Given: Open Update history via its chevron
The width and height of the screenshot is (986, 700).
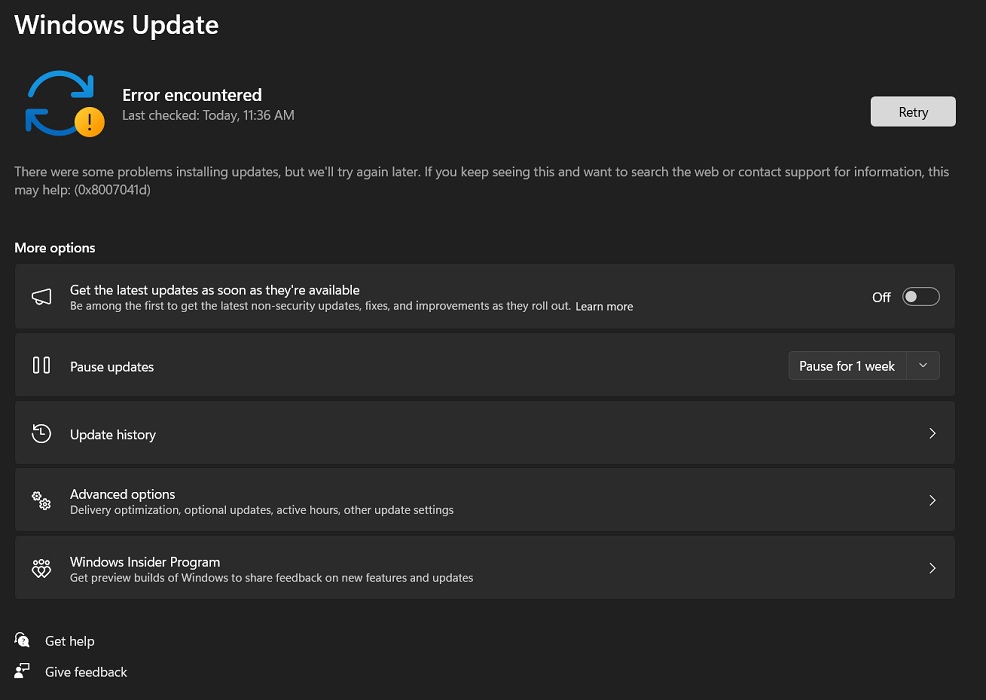Looking at the screenshot, I should (932, 433).
